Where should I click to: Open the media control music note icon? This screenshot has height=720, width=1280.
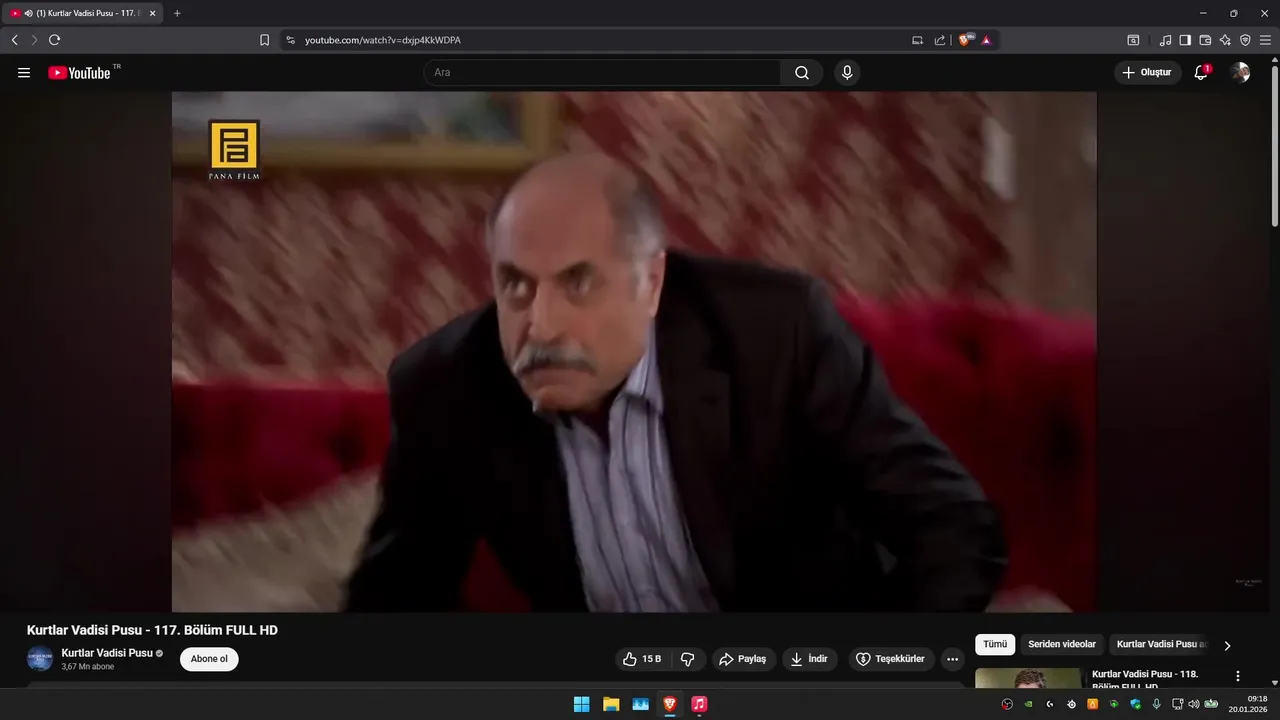tap(1165, 40)
